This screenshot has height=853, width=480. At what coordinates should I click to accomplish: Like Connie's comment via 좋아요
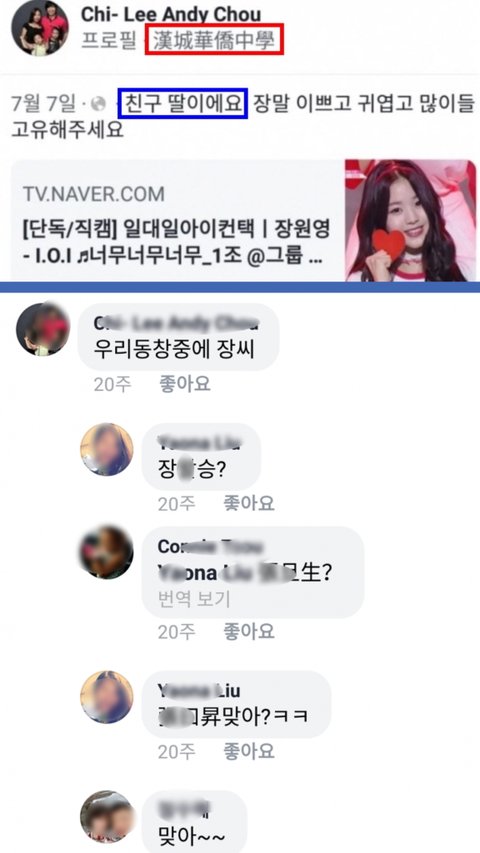248,632
